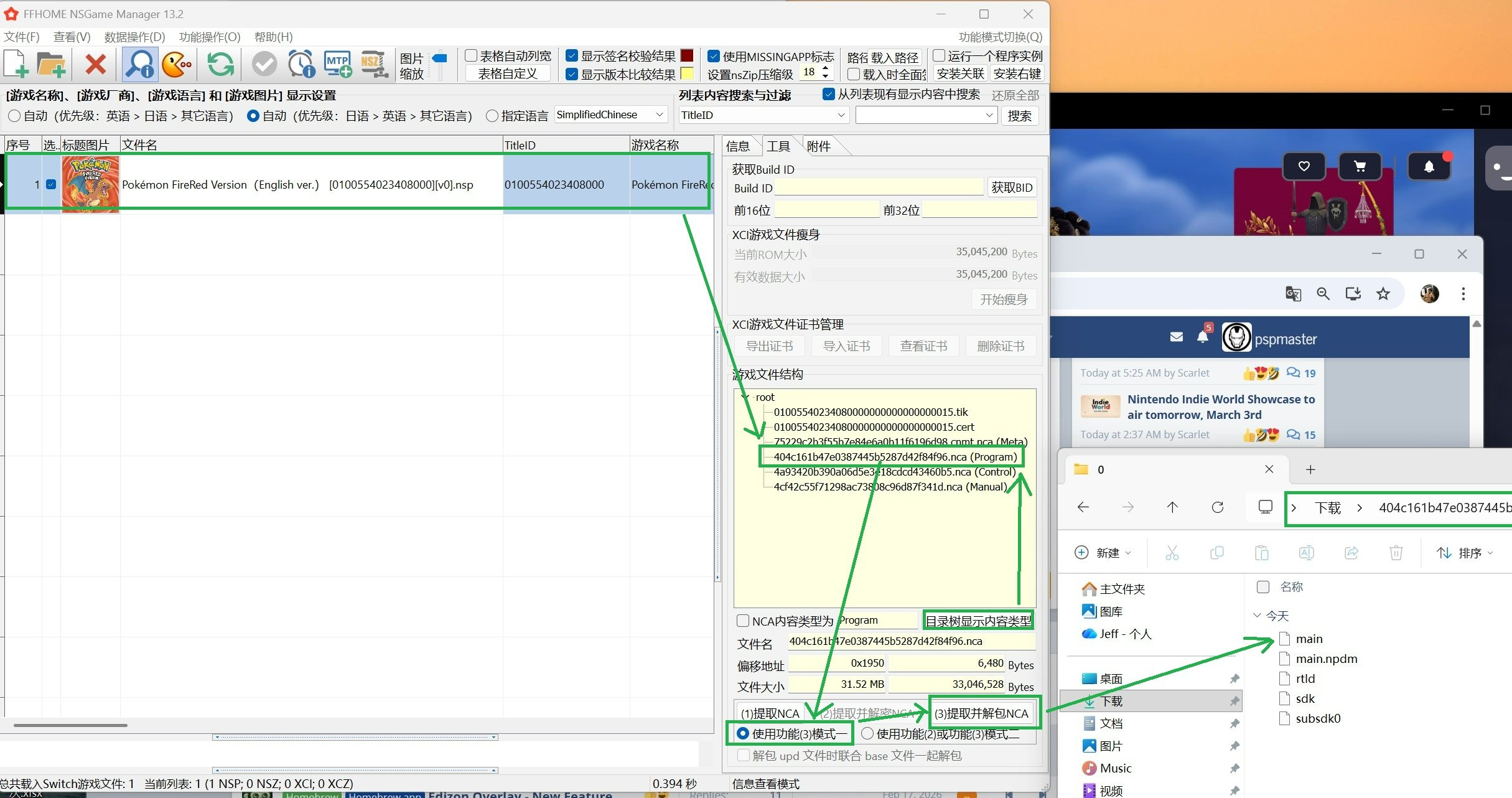This screenshot has width=1512, height=798.
Task: Expand the 新建 dropdown in File Explorer
Action: click(1104, 553)
